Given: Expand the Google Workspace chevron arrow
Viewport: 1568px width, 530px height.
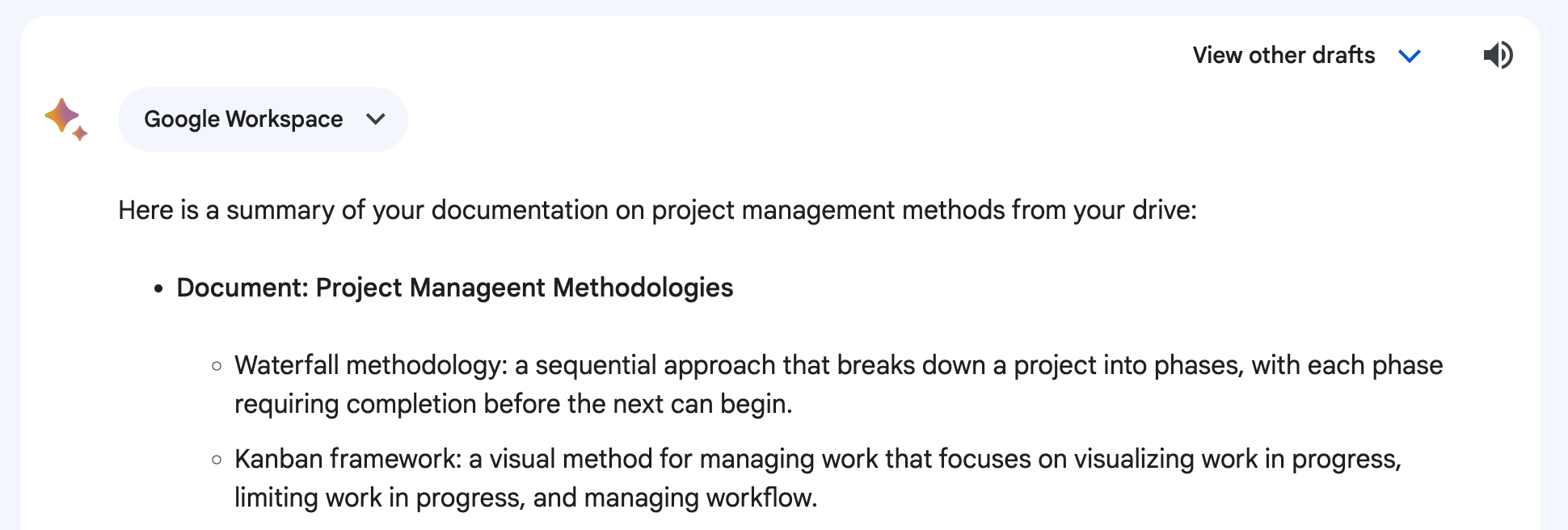Looking at the screenshot, I should point(376,119).
